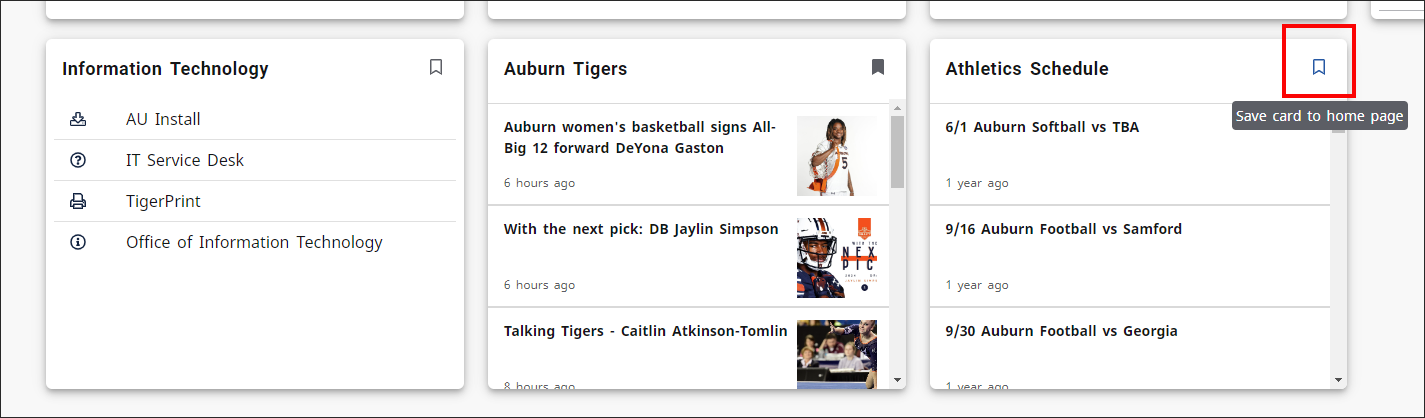Screen dimensions: 1425x418
Task: Open the 9/16 Auburn Football vs Samford event
Action: click(1063, 229)
